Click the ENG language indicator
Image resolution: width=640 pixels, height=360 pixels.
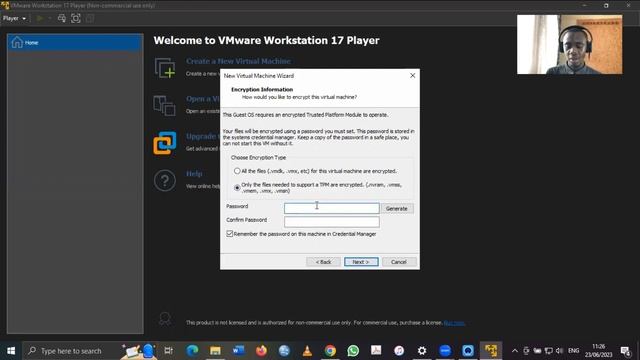573,351
